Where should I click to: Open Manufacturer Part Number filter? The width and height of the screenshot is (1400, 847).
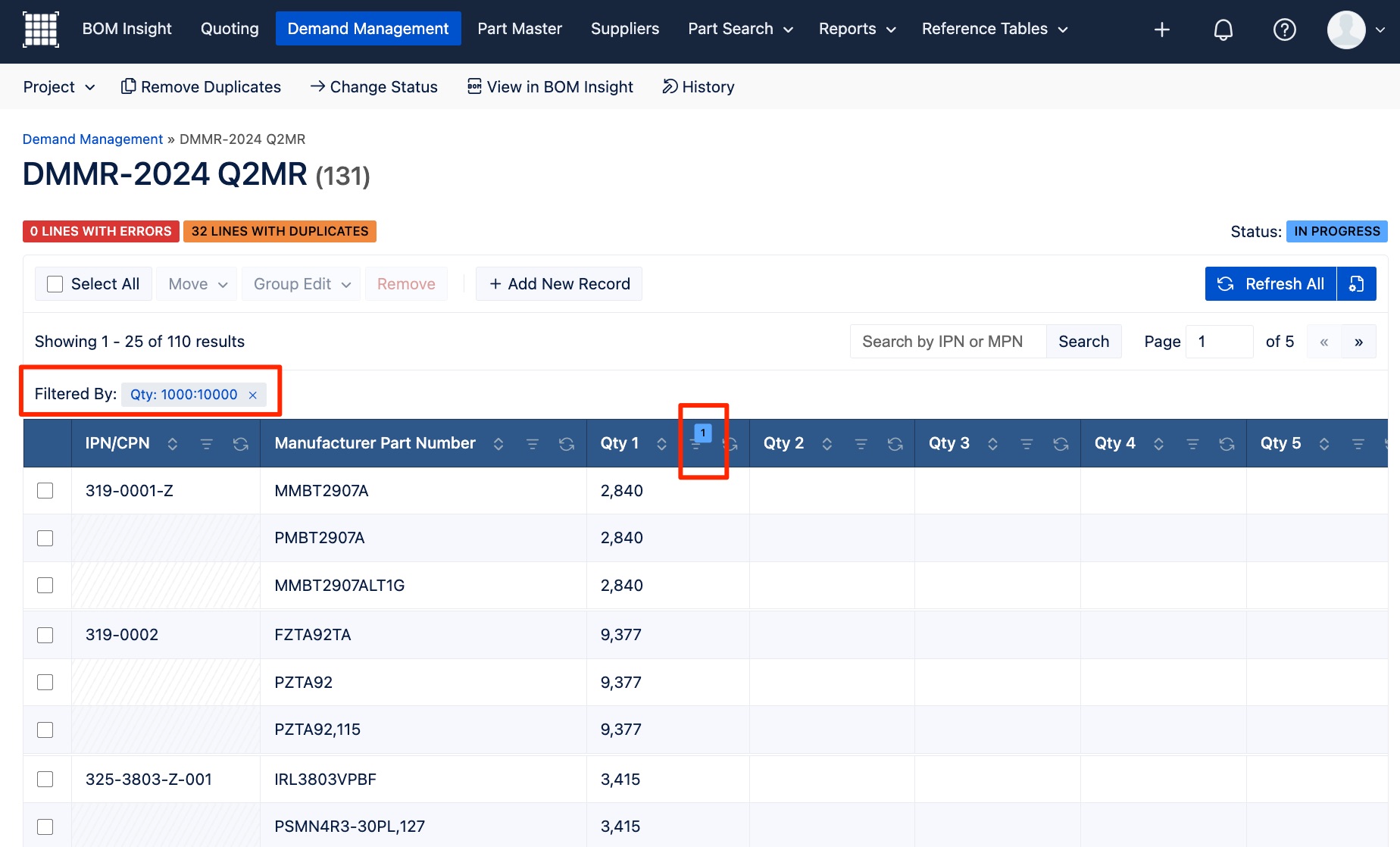533,444
